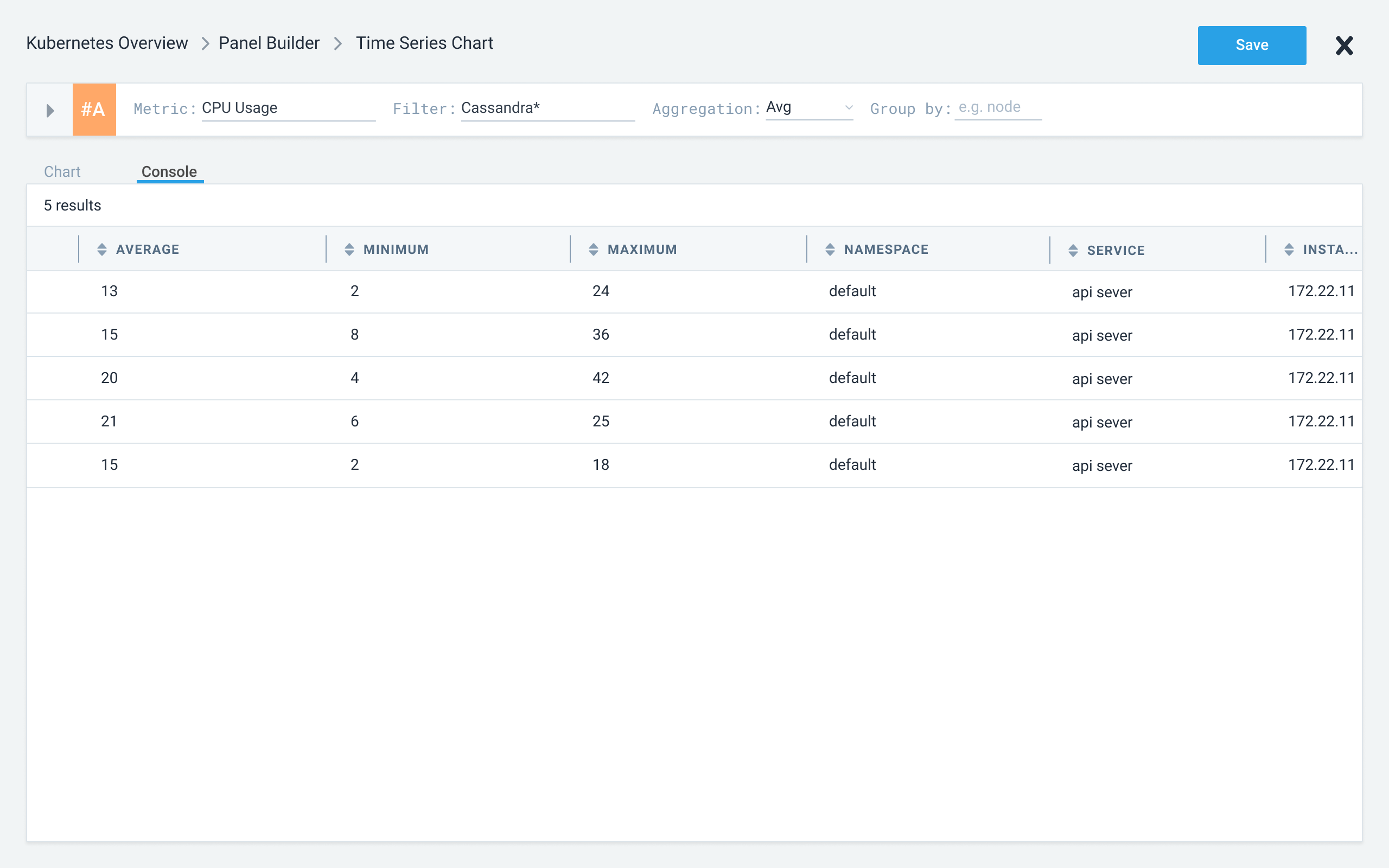Sort by the MAXIMUM column arrows
Image resolution: width=1389 pixels, height=868 pixels.
click(594, 249)
